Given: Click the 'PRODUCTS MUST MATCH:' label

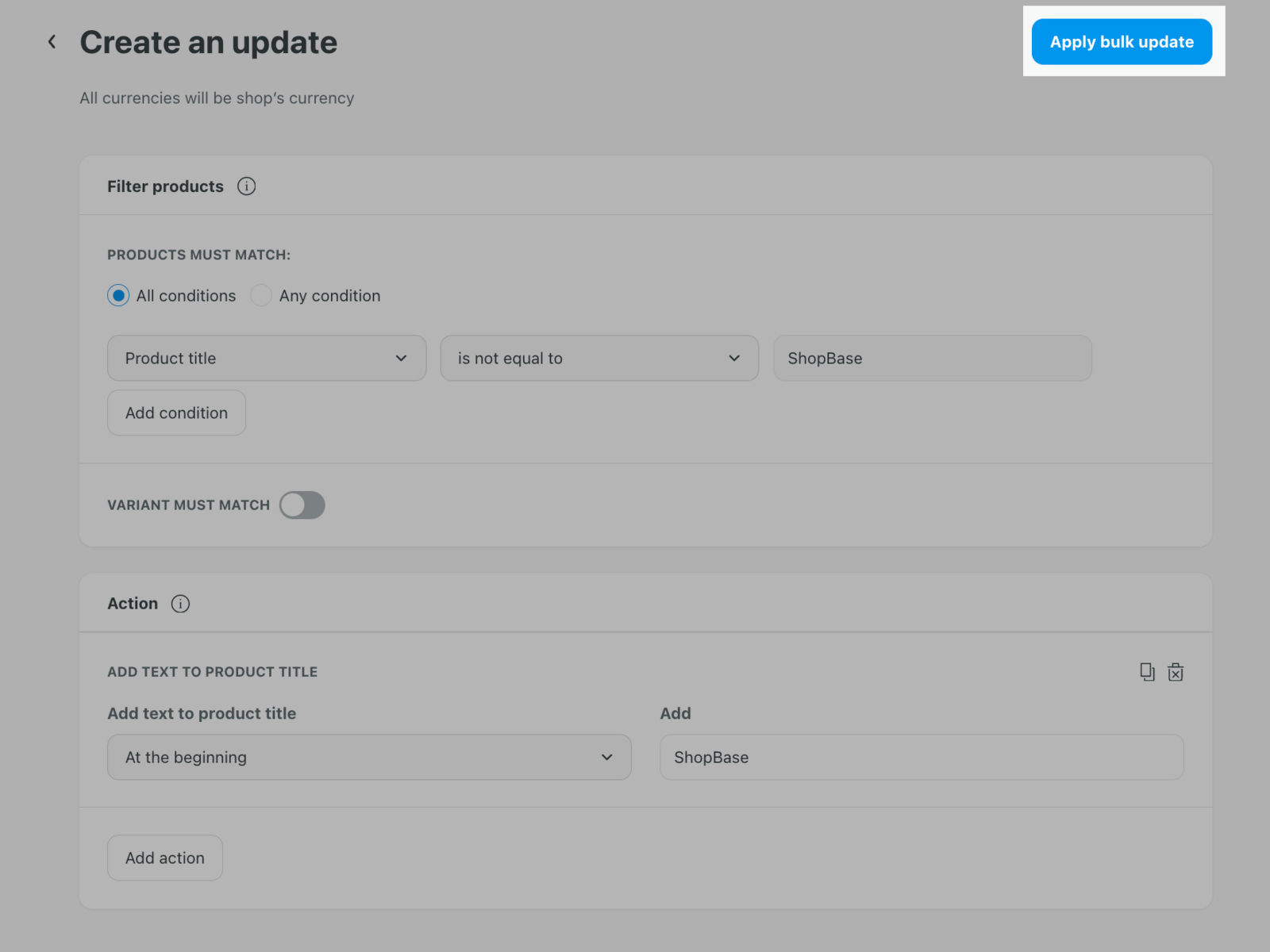Looking at the screenshot, I should pos(199,255).
